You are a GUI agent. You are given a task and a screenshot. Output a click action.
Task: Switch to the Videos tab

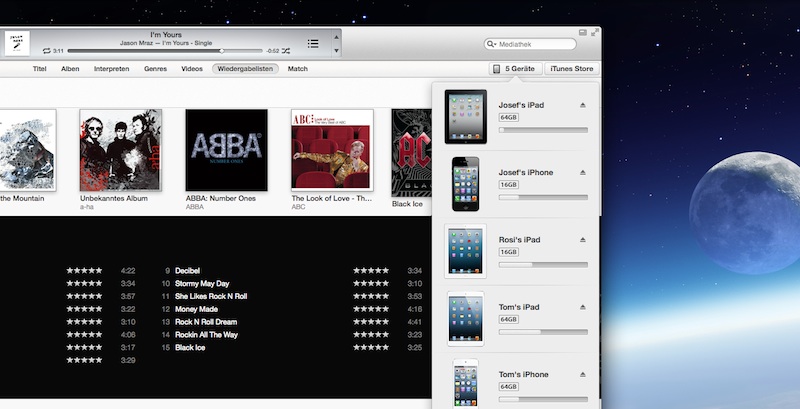192,69
